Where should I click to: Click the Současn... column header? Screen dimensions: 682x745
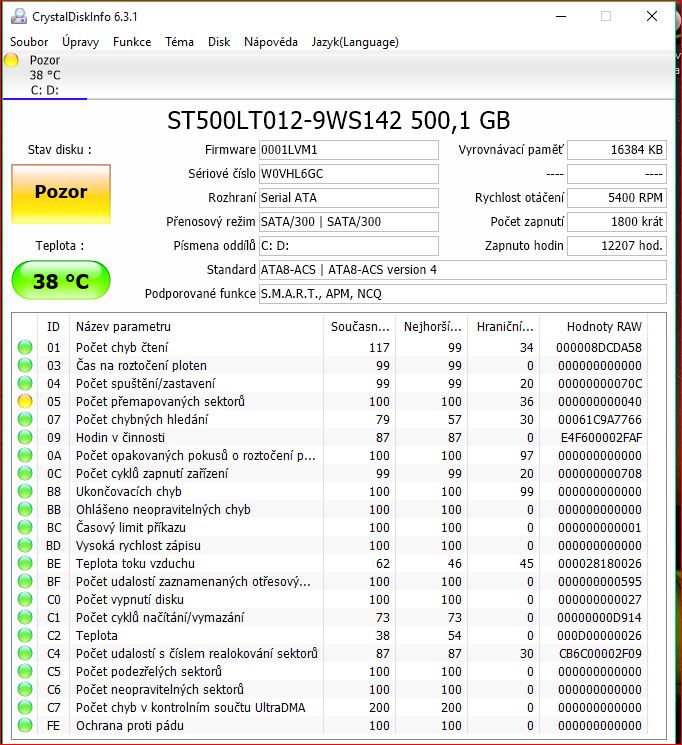(x=360, y=327)
